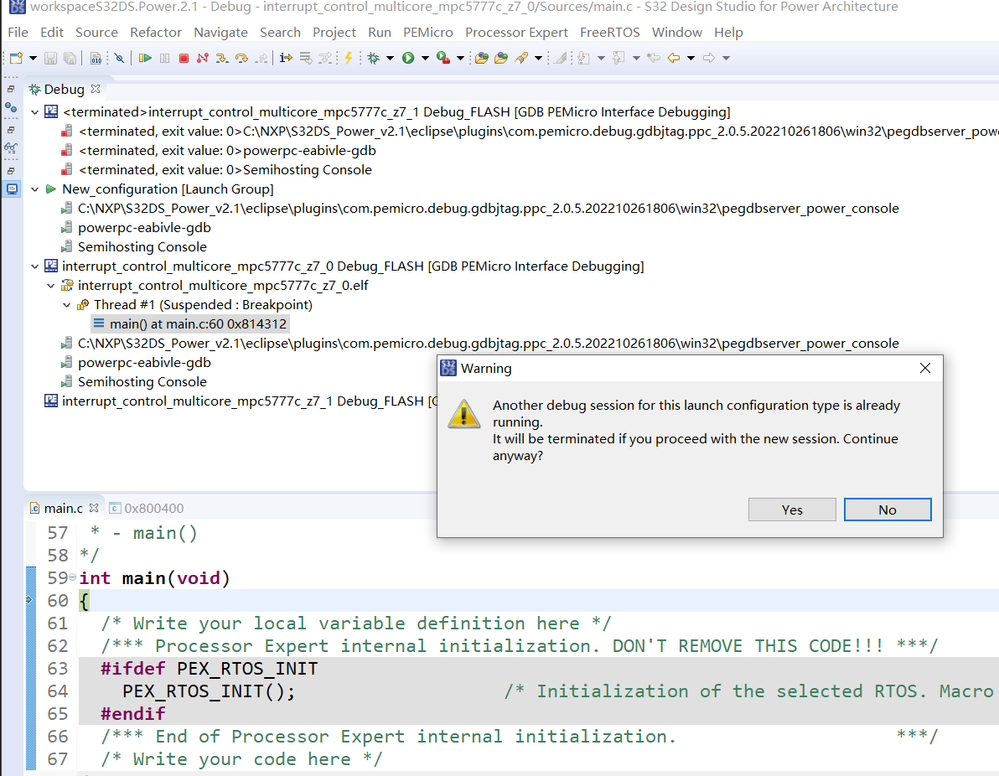Open the Processor Expert menu

pyautogui.click(x=516, y=32)
